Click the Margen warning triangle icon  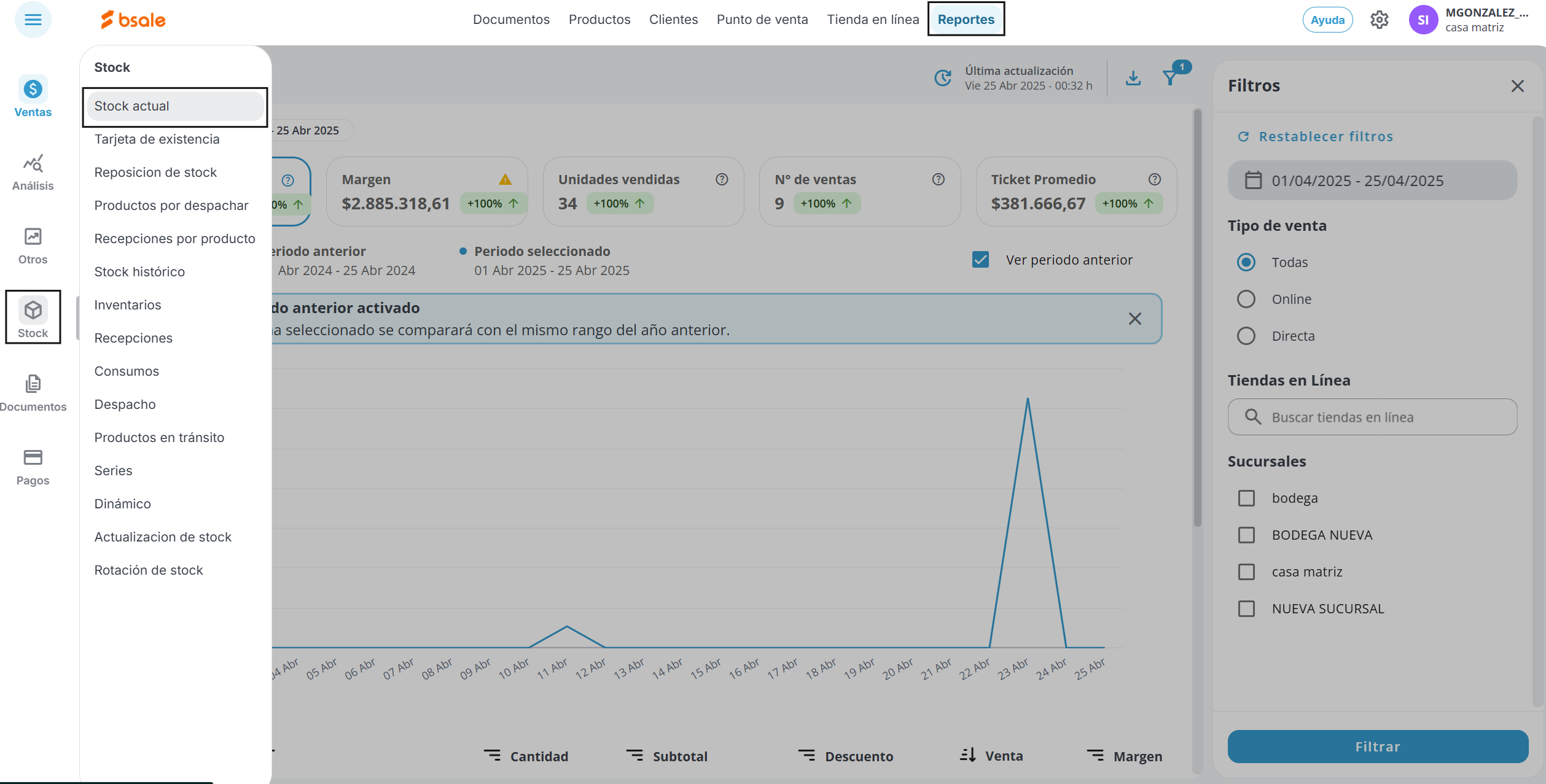pos(505,180)
